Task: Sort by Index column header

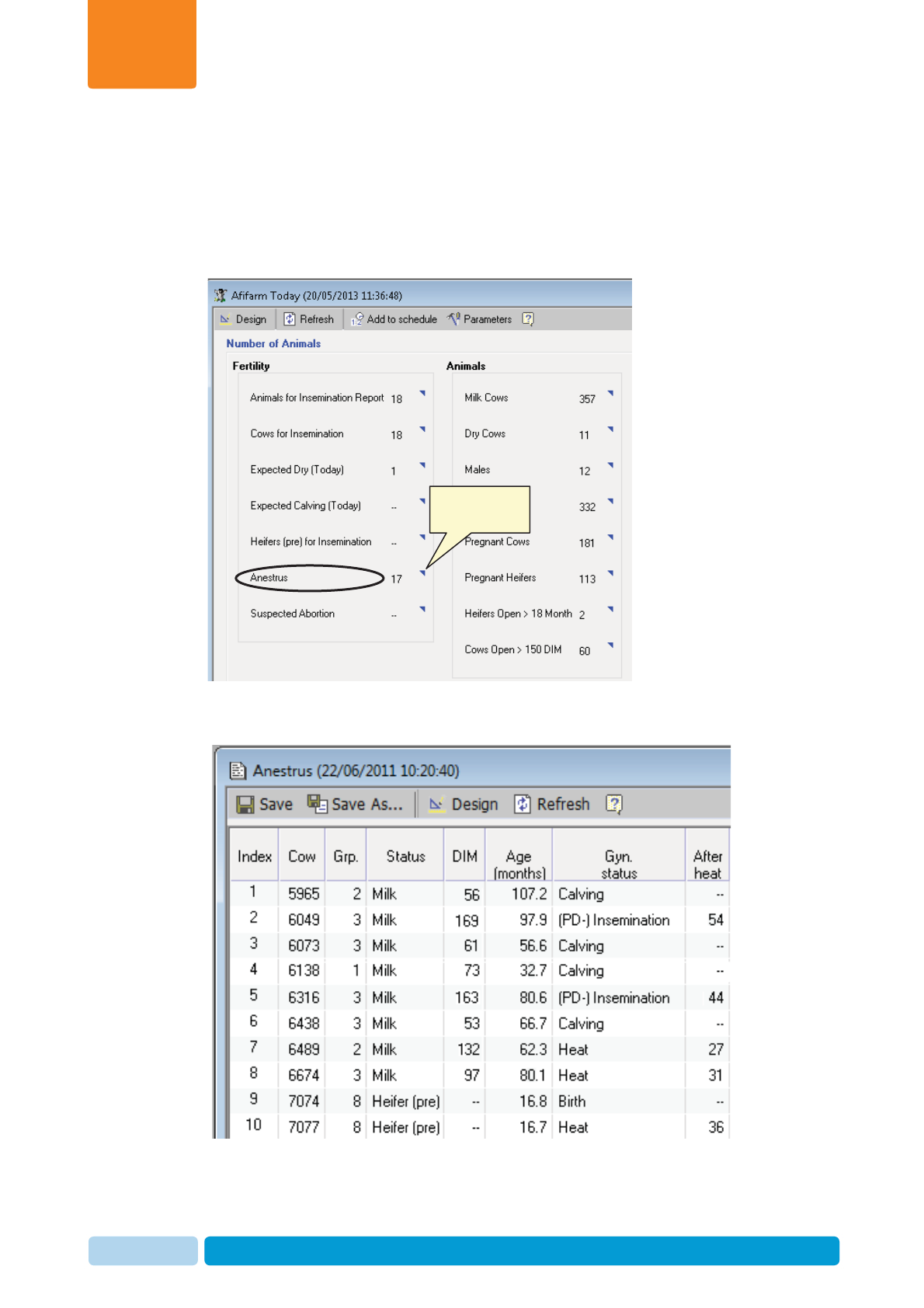Action: [x=254, y=855]
